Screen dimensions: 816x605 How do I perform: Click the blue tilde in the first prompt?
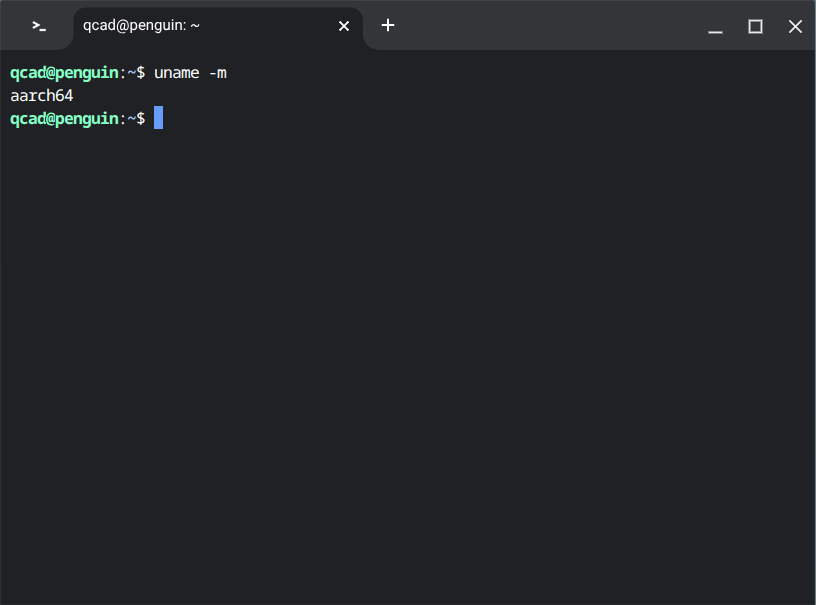pos(130,73)
